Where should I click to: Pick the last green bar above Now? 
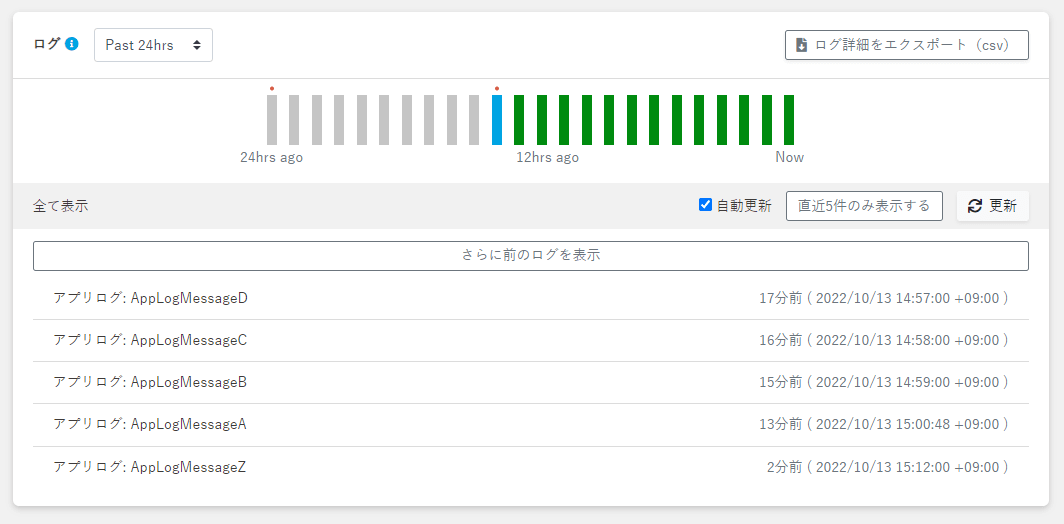click(789, 120)
